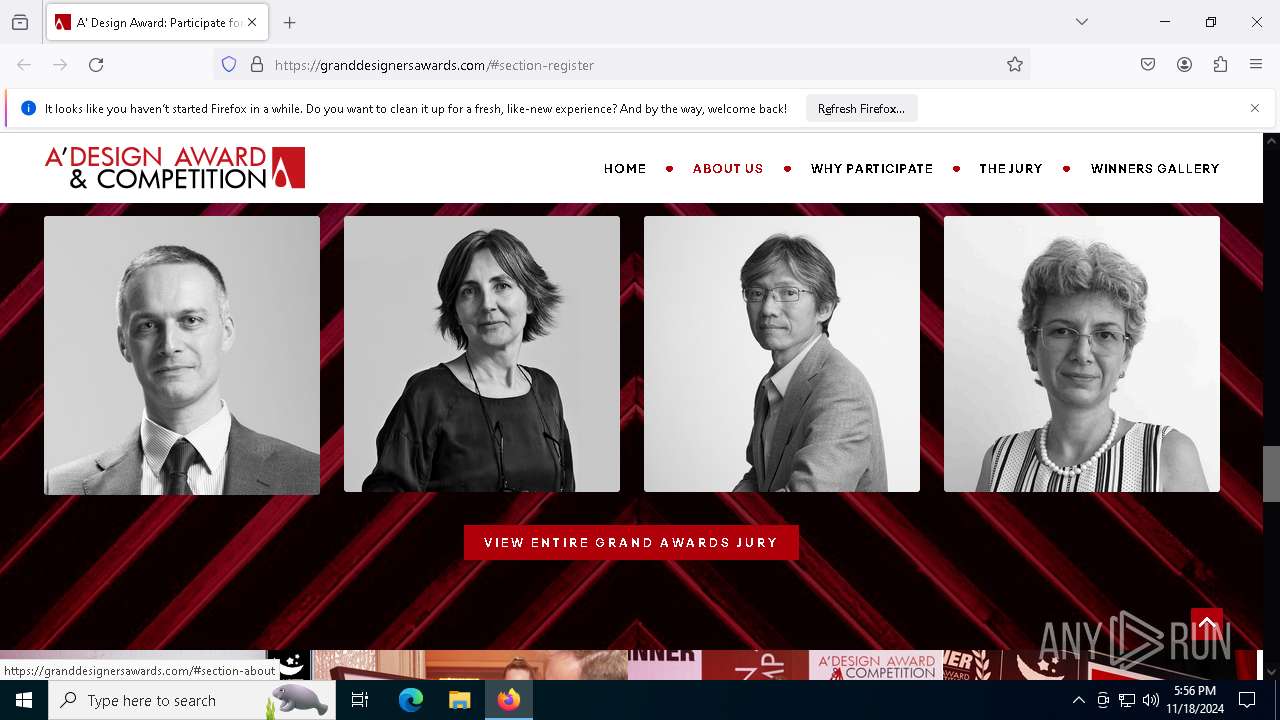Open ABOUT US nav menu item

click(x=728, y=169)
